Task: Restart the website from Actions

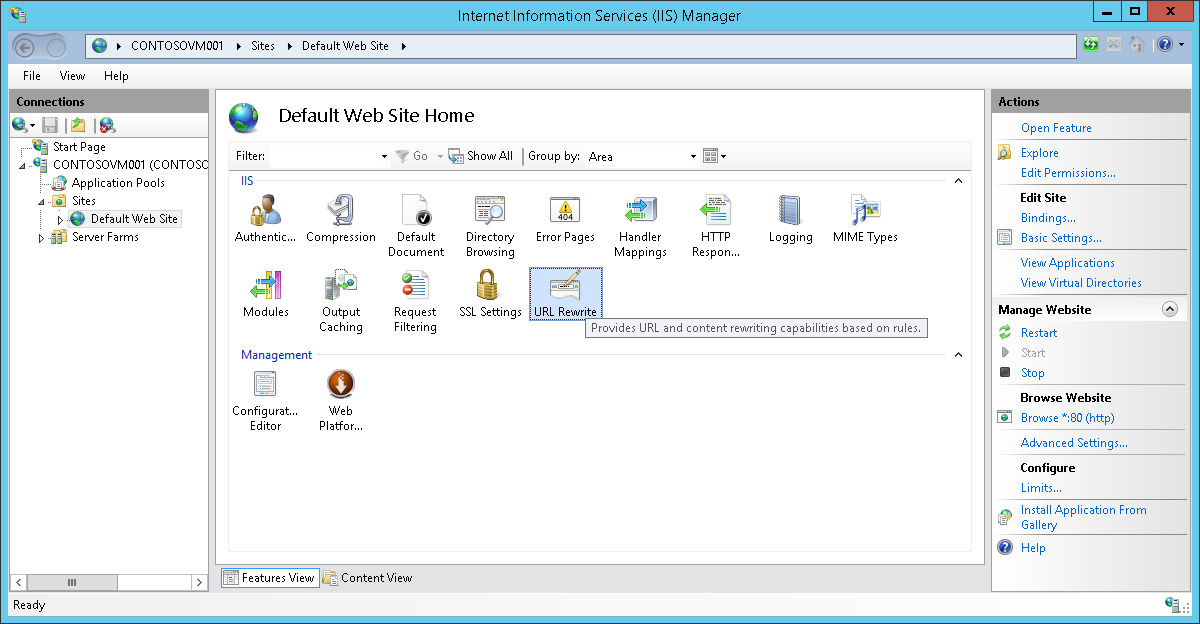Action: point(1039,333)
